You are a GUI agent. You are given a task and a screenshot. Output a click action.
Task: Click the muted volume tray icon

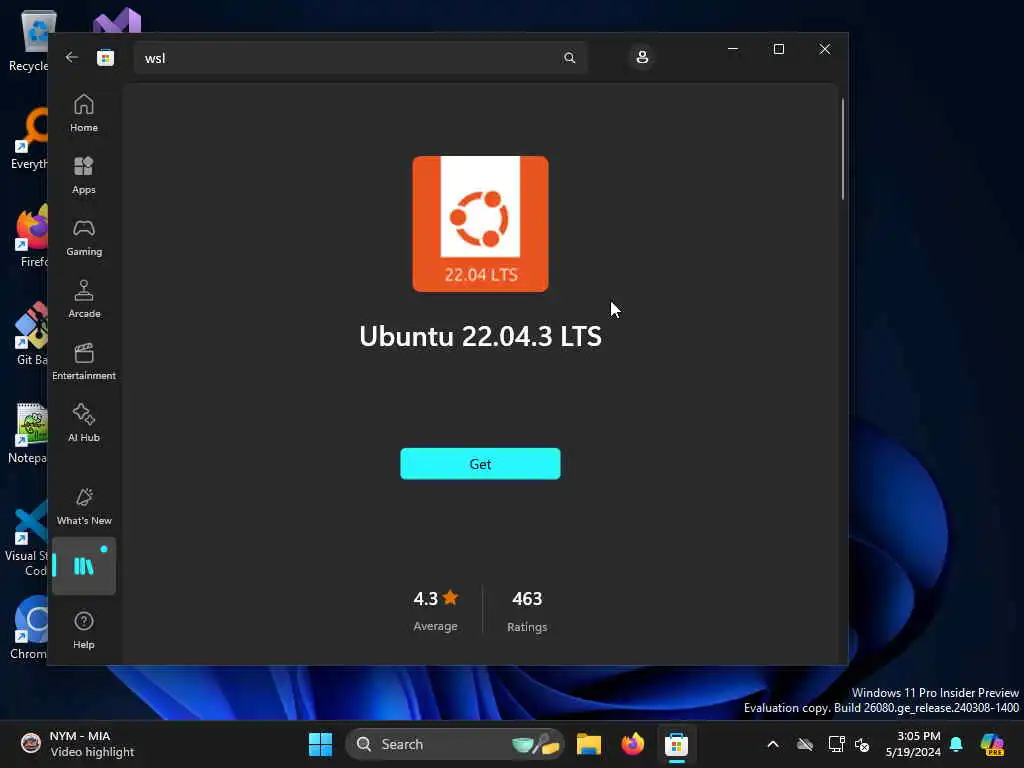[x=862, y=744]
